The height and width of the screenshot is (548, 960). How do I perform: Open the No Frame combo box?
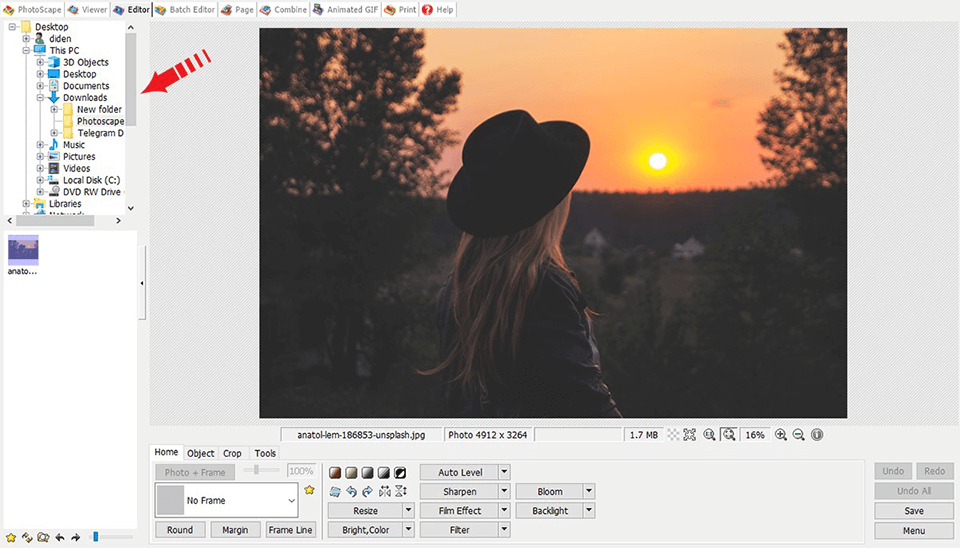coord(227,500)
